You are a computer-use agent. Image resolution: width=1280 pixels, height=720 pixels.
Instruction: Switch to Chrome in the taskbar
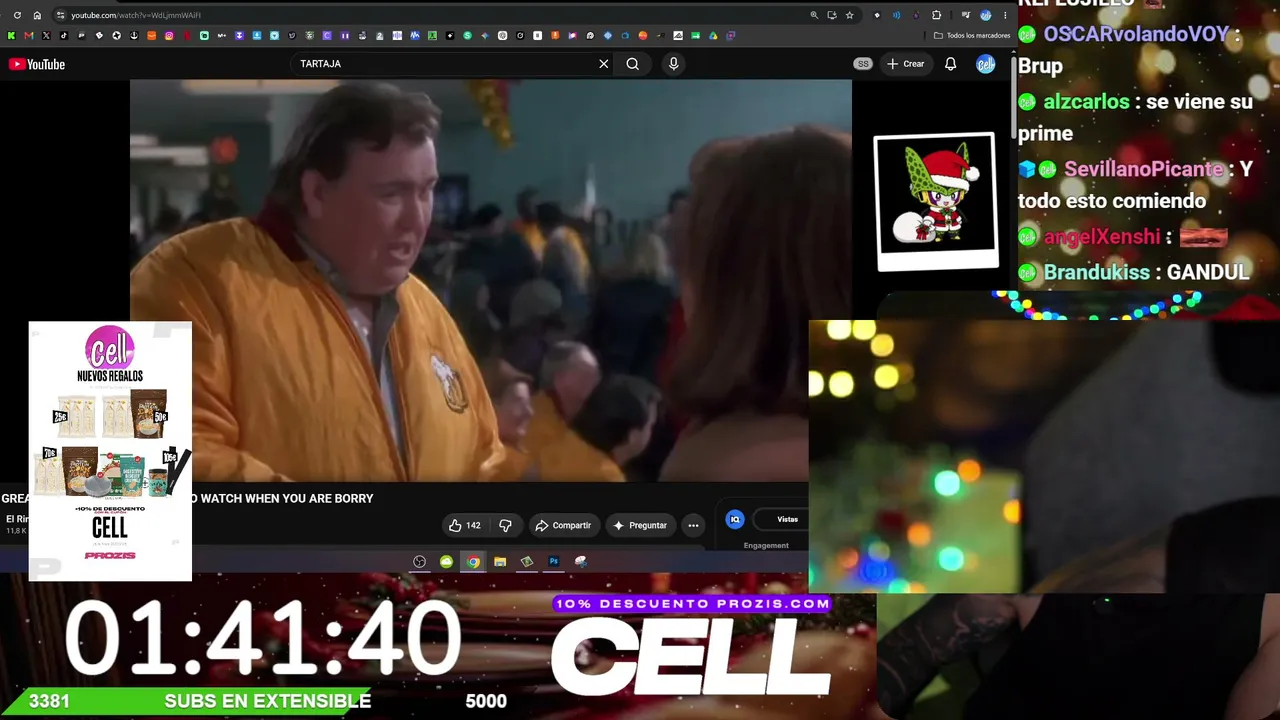pos(473,562)
